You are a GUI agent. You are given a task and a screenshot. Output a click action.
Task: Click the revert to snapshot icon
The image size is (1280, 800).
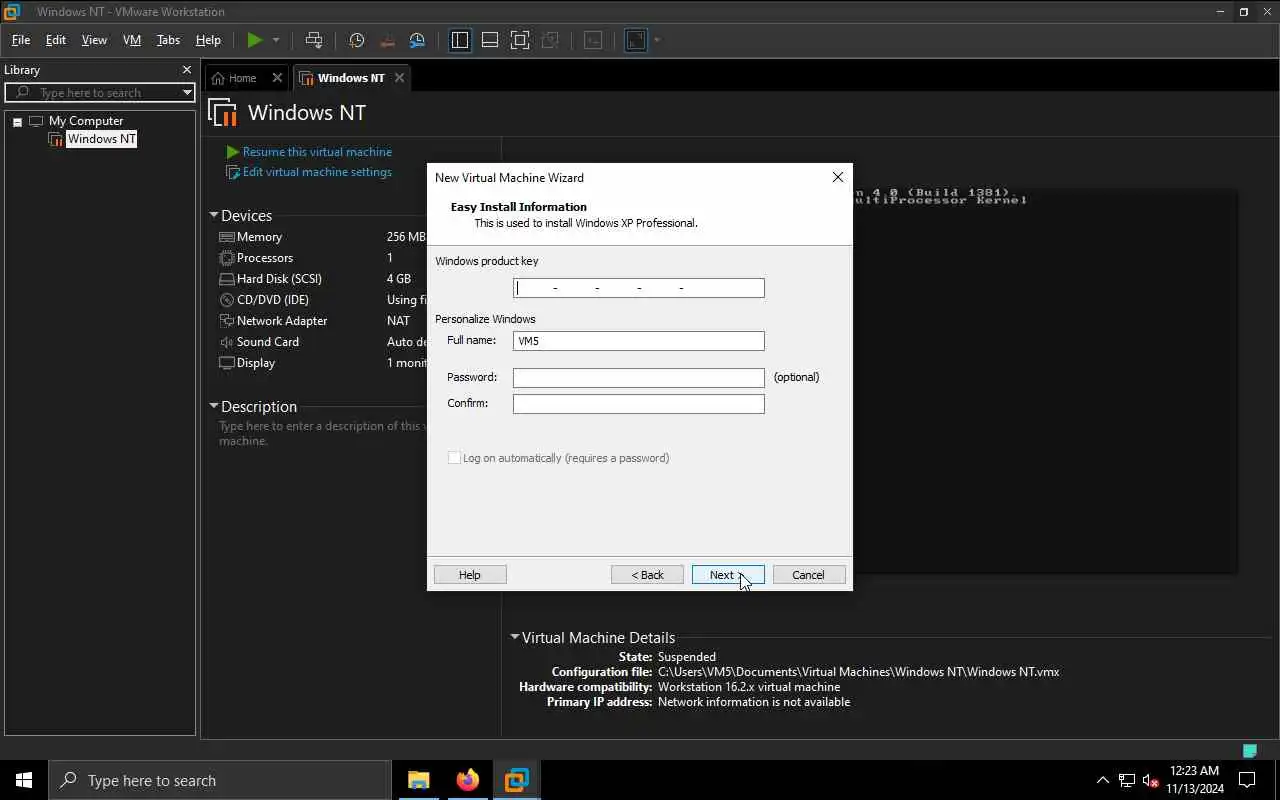388,40
